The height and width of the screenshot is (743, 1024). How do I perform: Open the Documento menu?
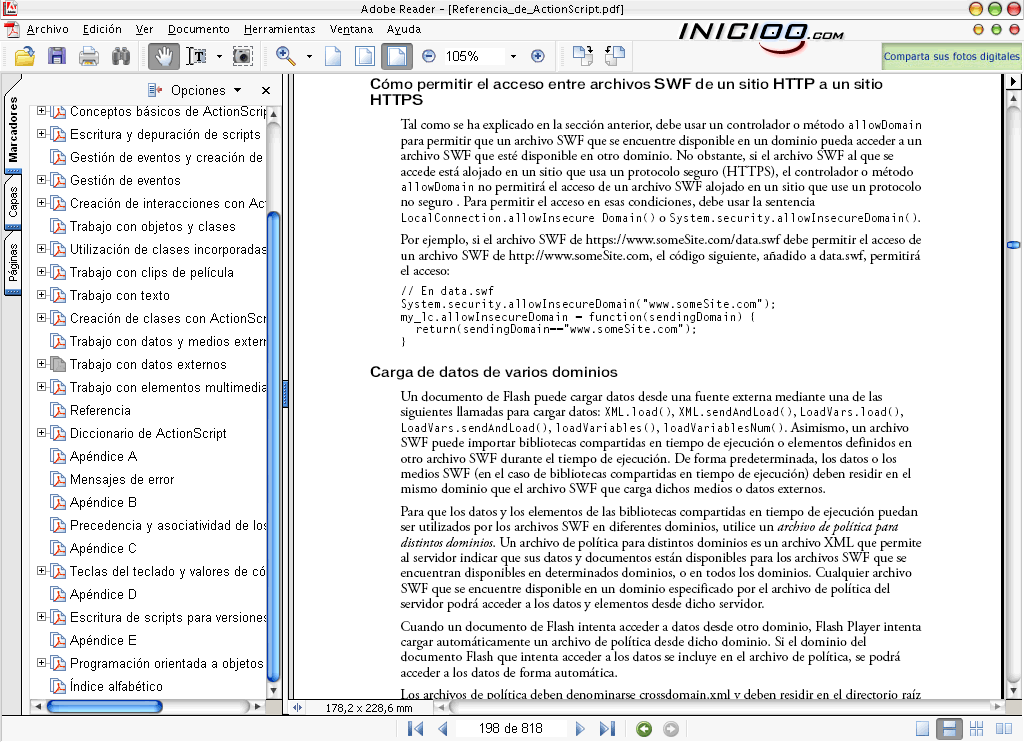click(199, 29)
